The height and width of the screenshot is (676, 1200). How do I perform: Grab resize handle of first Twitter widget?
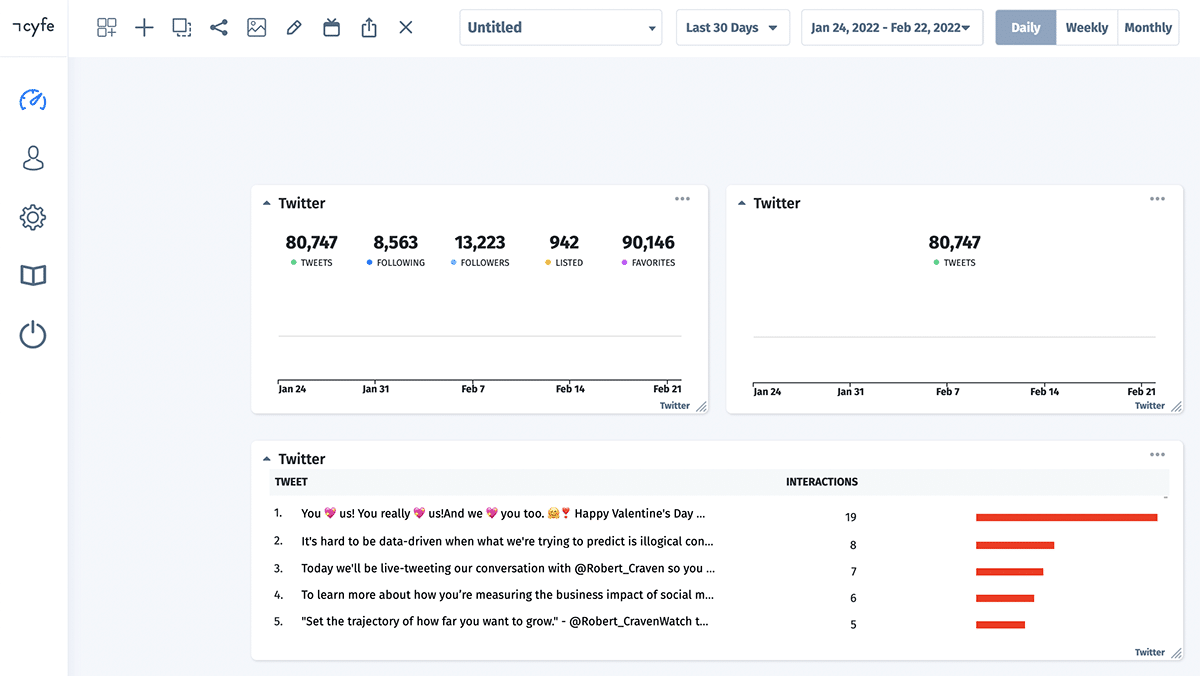(701, 407)
